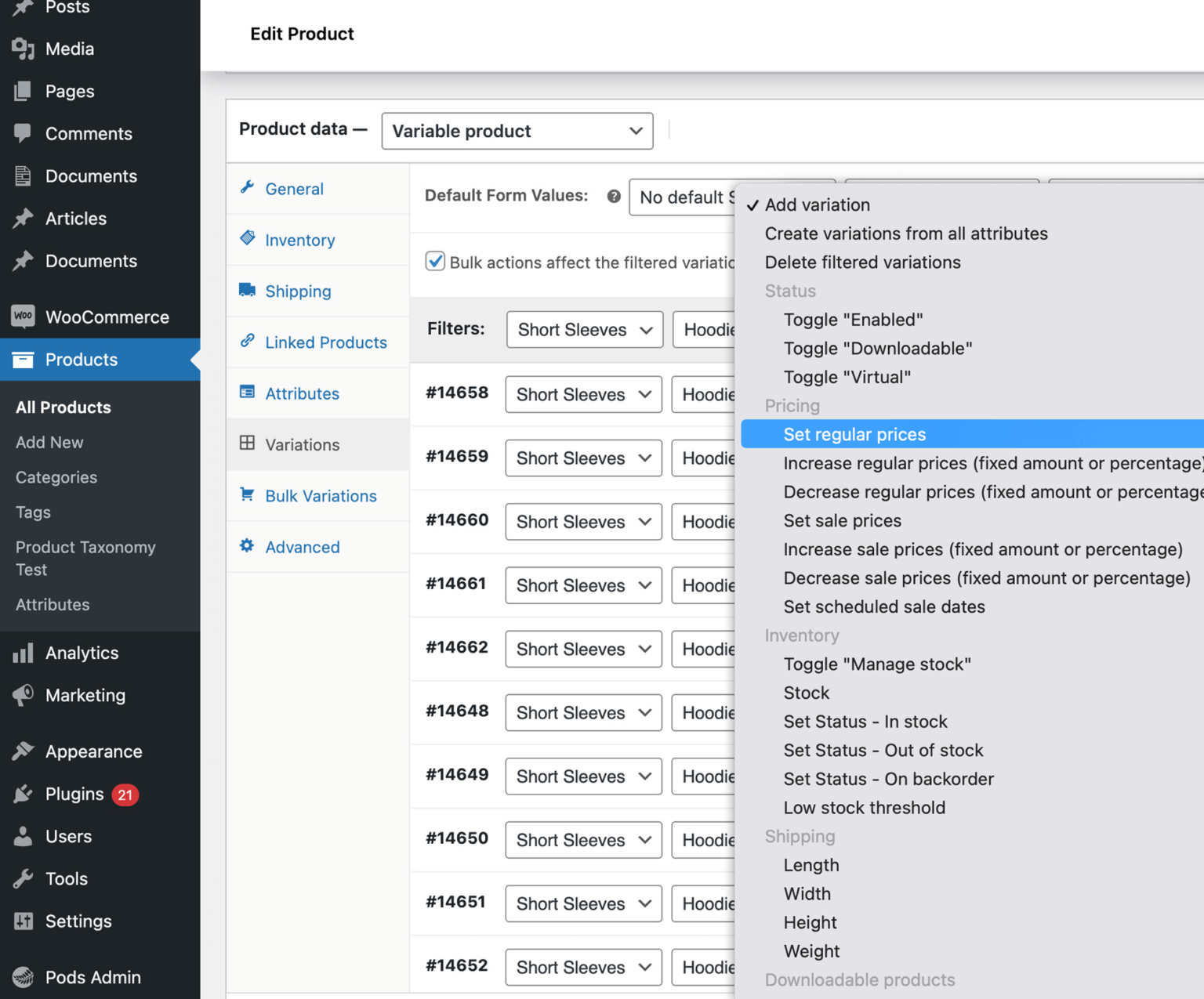1204x999 pixels.
Task: Choose Set scheduled sale dates option
Action: tap(884, 606)
